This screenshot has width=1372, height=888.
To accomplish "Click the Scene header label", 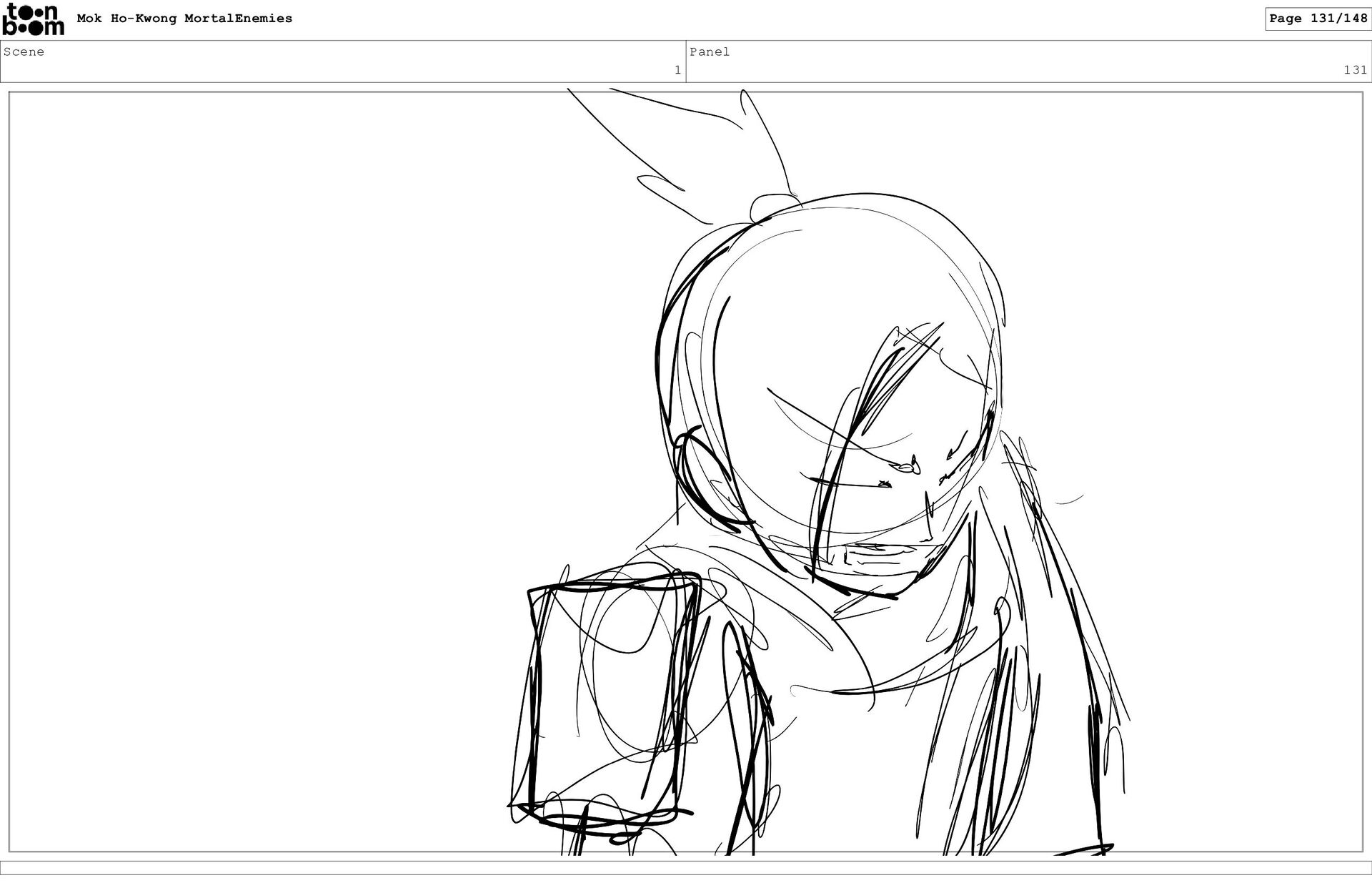I will point(24,51).
